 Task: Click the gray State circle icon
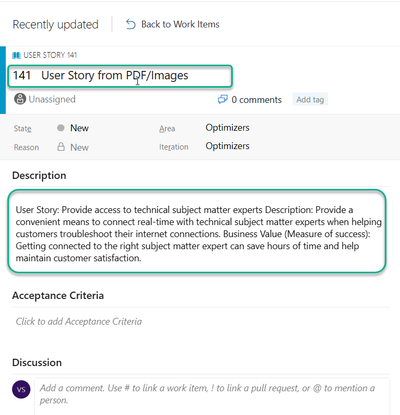pos(61,128)
